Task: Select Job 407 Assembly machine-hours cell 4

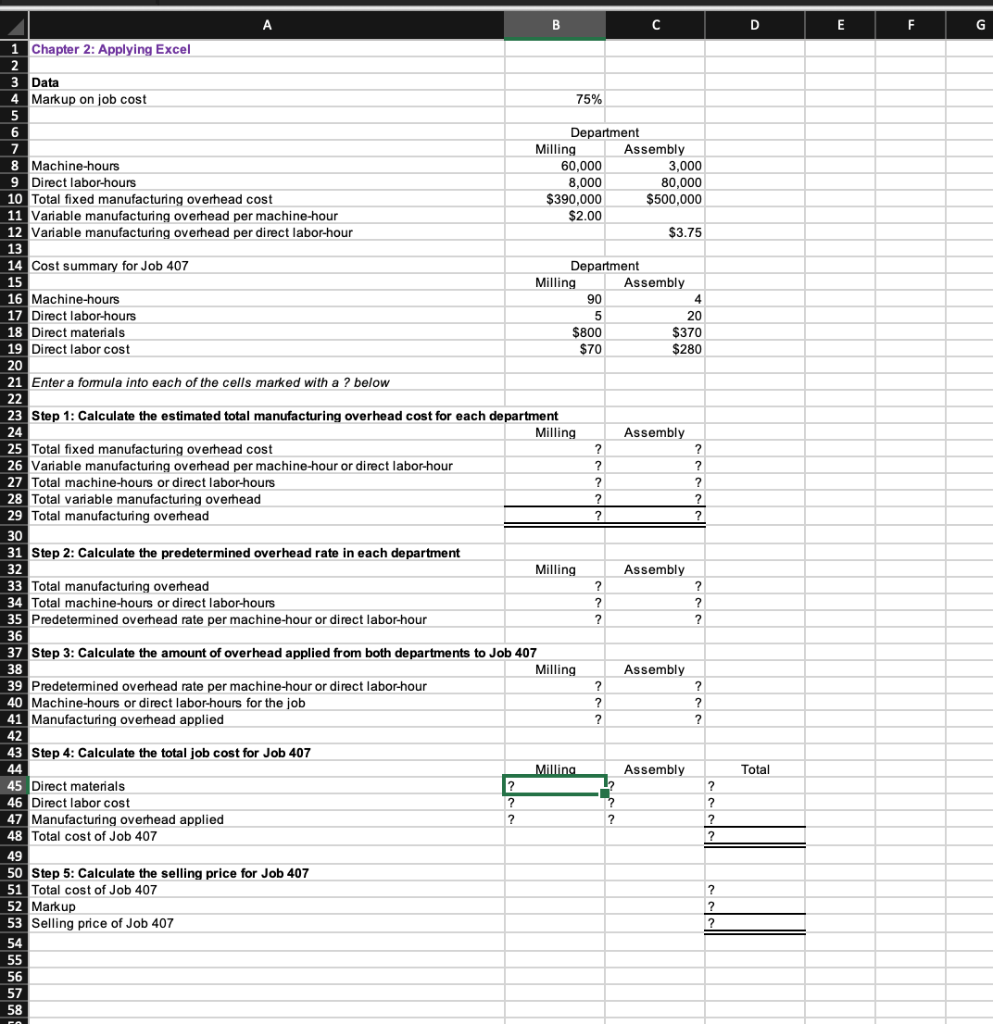Action: pyautogui.click(x=655, y=299)
